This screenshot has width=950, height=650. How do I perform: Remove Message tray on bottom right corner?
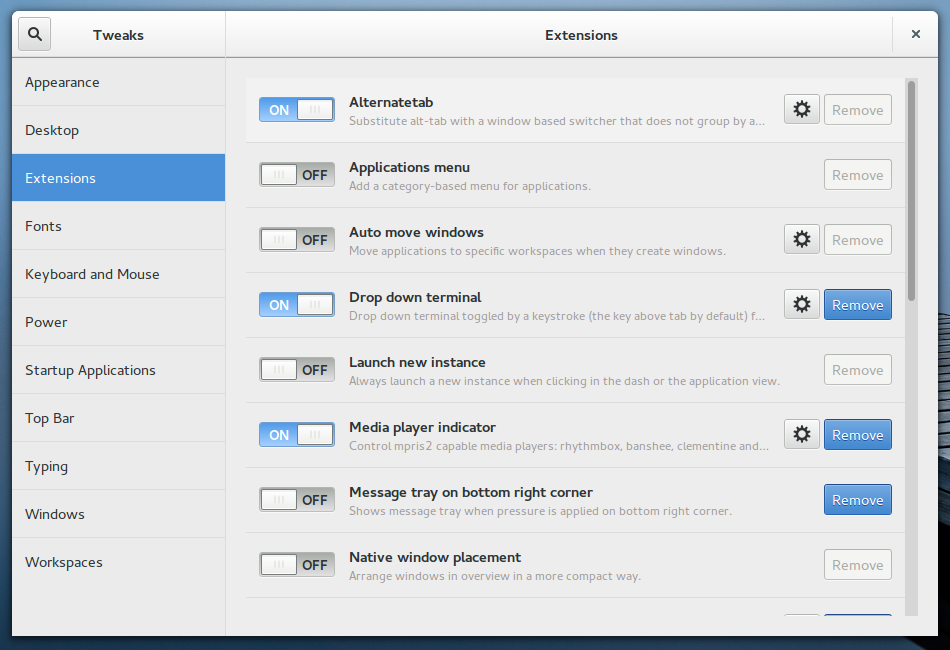(x=857, y=500)
